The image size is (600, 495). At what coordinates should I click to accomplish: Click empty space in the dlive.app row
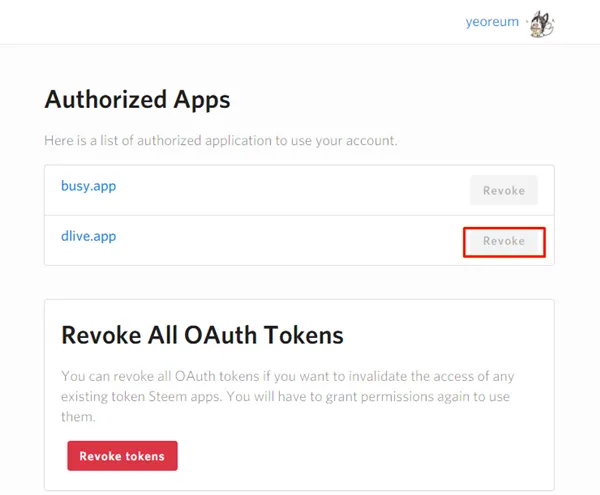pos(300,241)
